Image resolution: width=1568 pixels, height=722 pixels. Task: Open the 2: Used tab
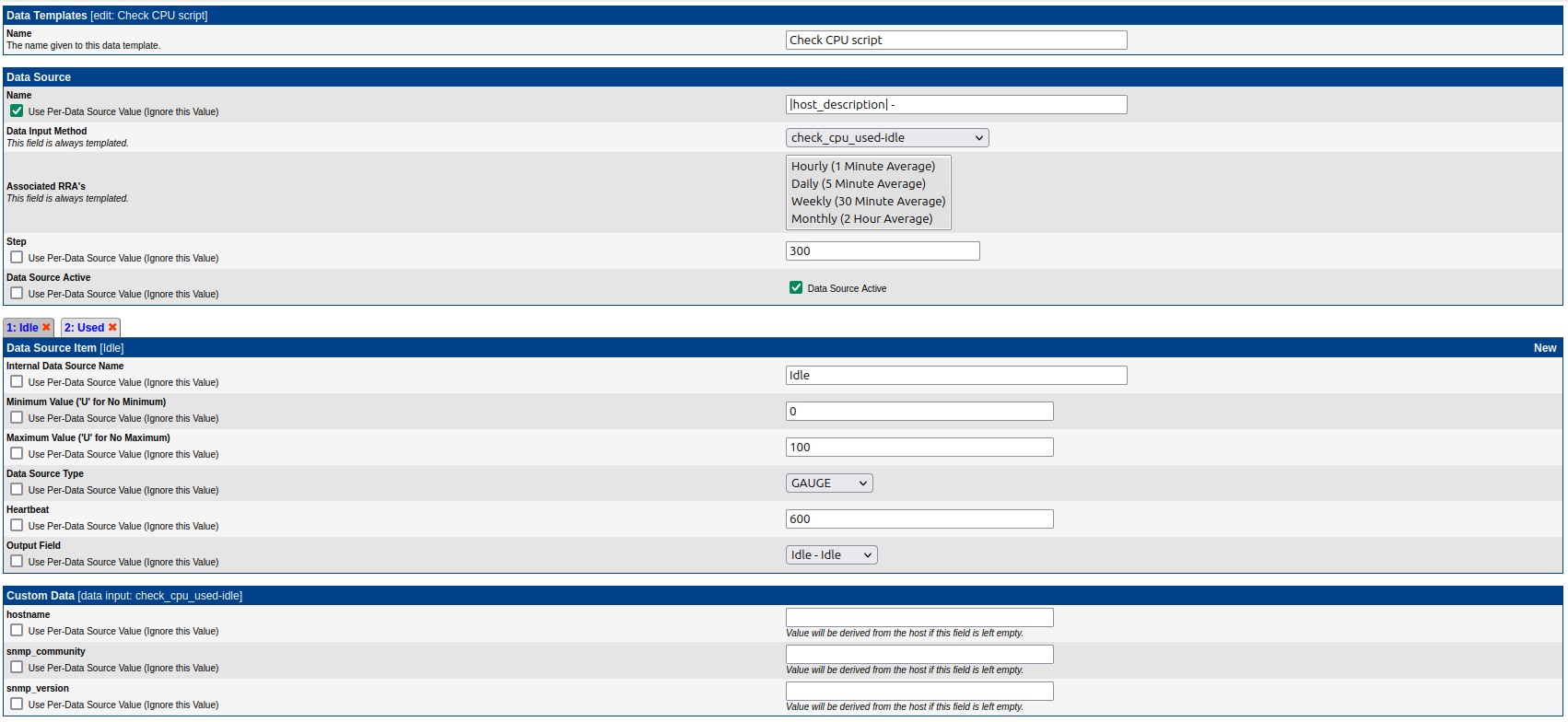point(84,328)
